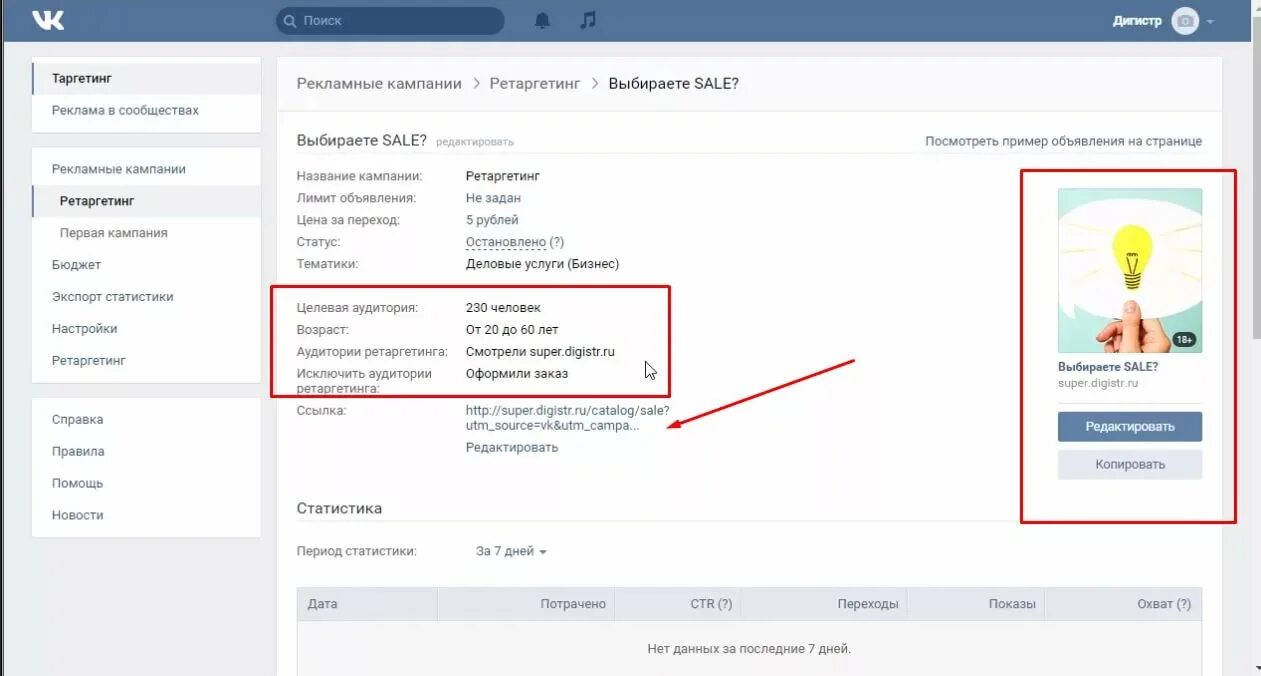Image resolution: width=1261 pixels, height=676 pixels.
Task: Click Ретаргетинг campaign name value
Action: pos(503,176)
